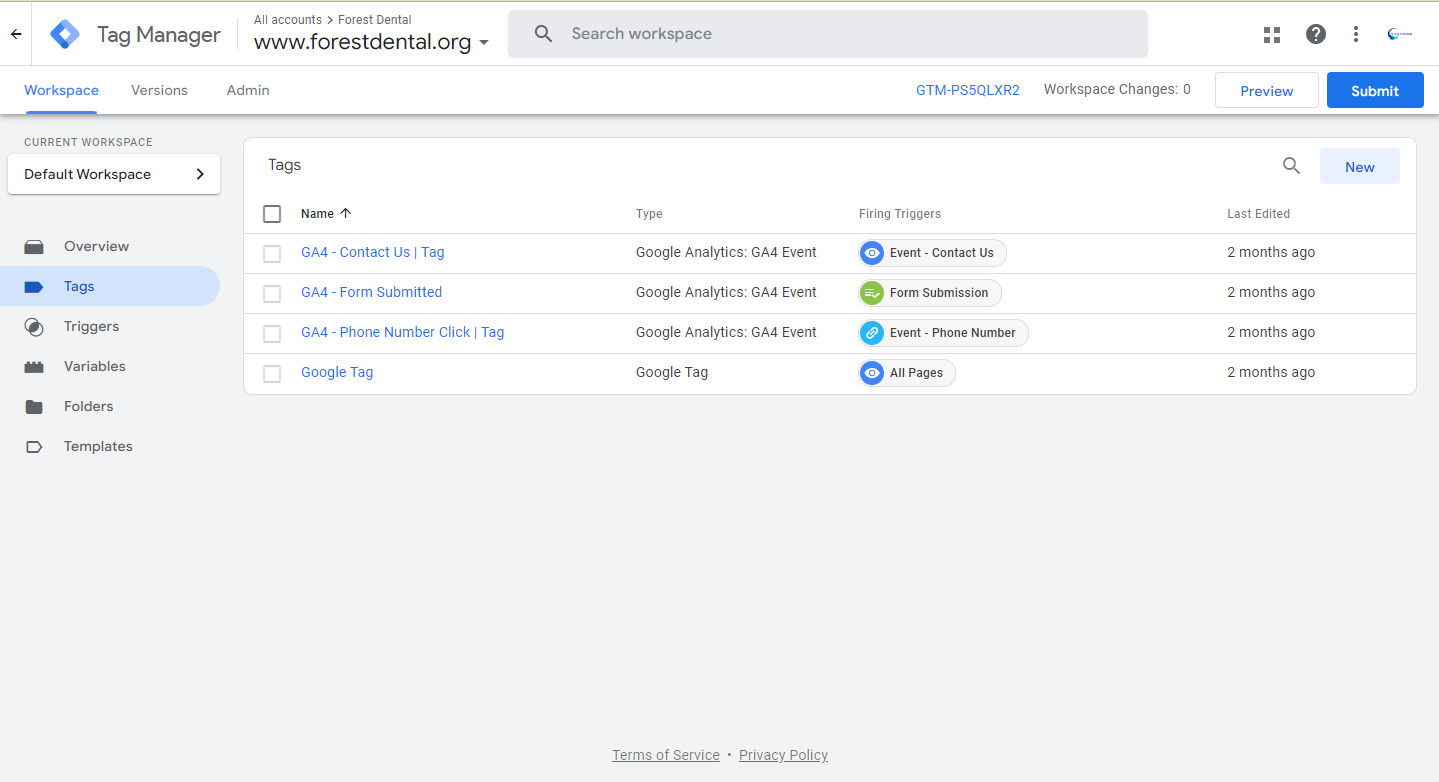Click the Event - Contact Us trigger chip

932,253
